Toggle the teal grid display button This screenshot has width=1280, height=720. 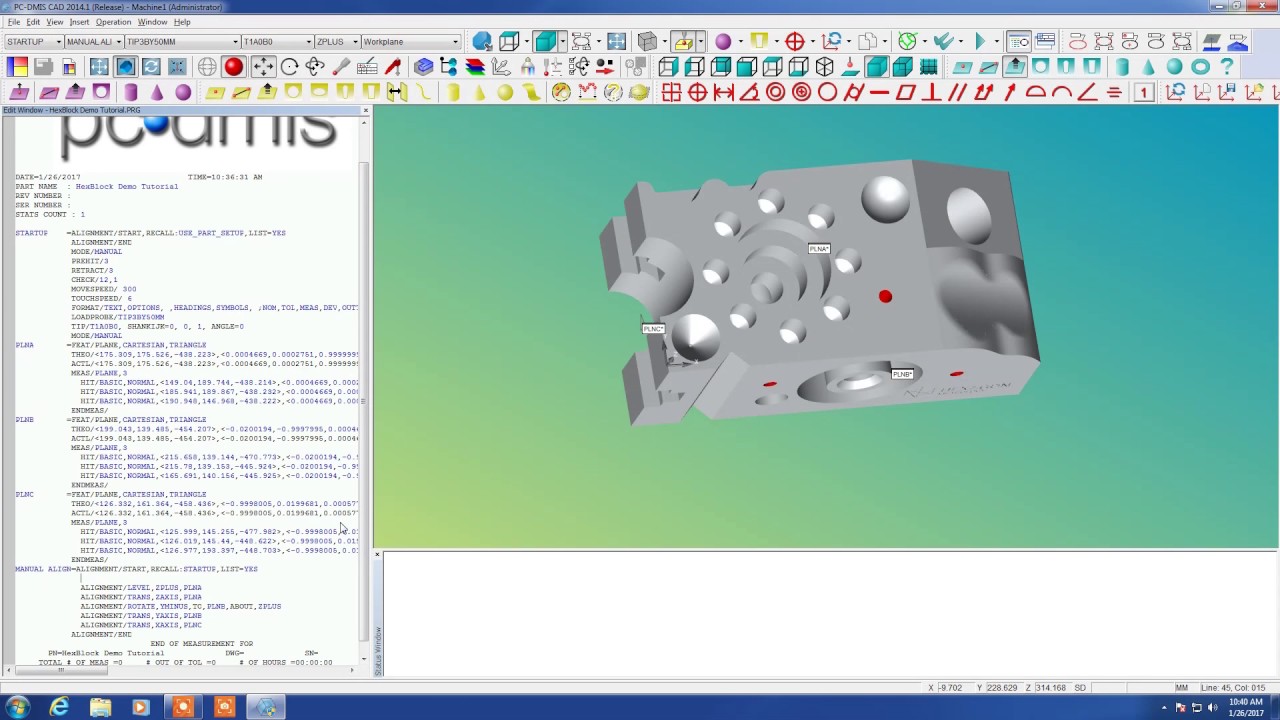coord(929,67)
